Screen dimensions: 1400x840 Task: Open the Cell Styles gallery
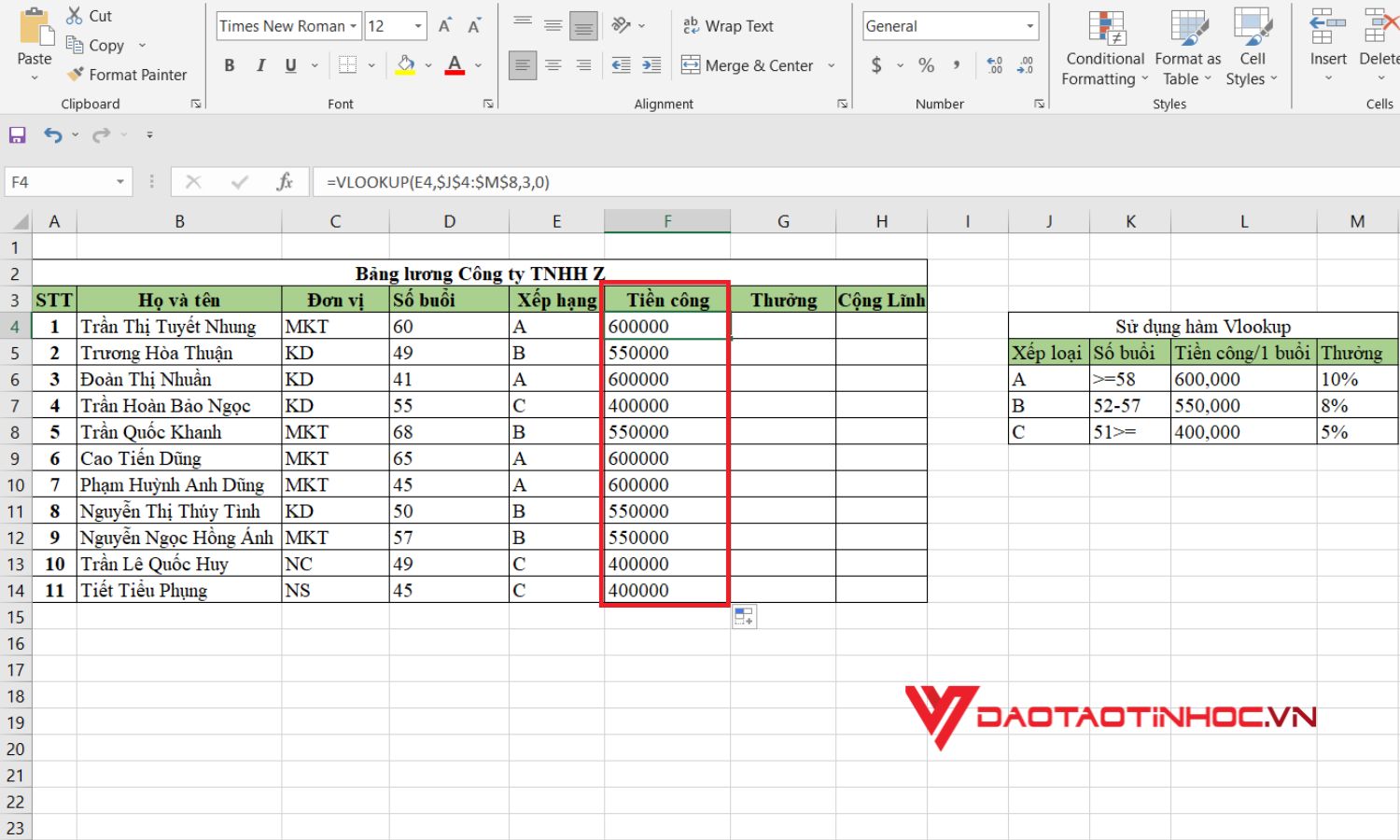click(x=1252, y=49)
